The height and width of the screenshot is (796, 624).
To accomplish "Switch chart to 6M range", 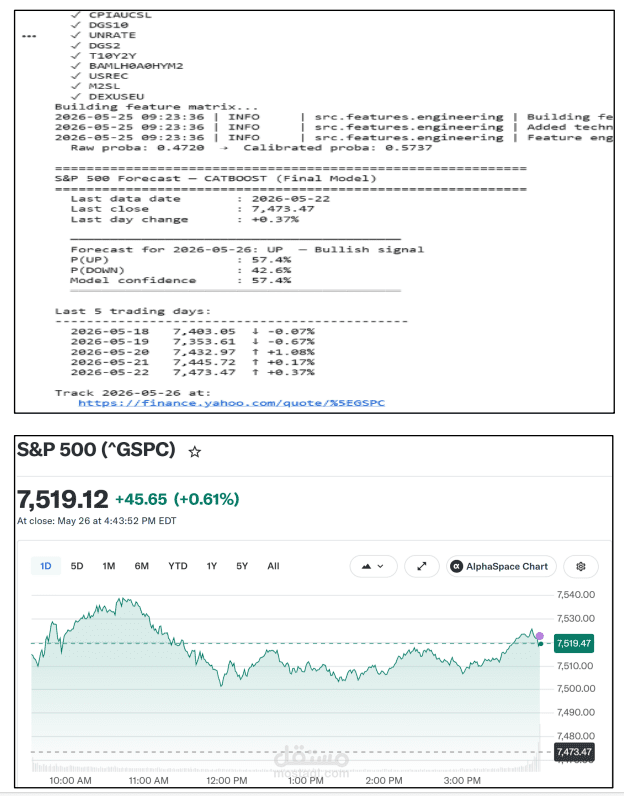I will (142, 566).
